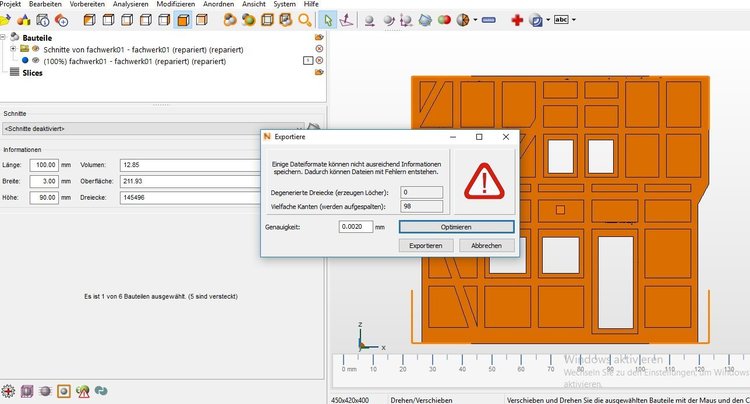Open the Anordnen menu
The image size is (750, 404).
219,4
